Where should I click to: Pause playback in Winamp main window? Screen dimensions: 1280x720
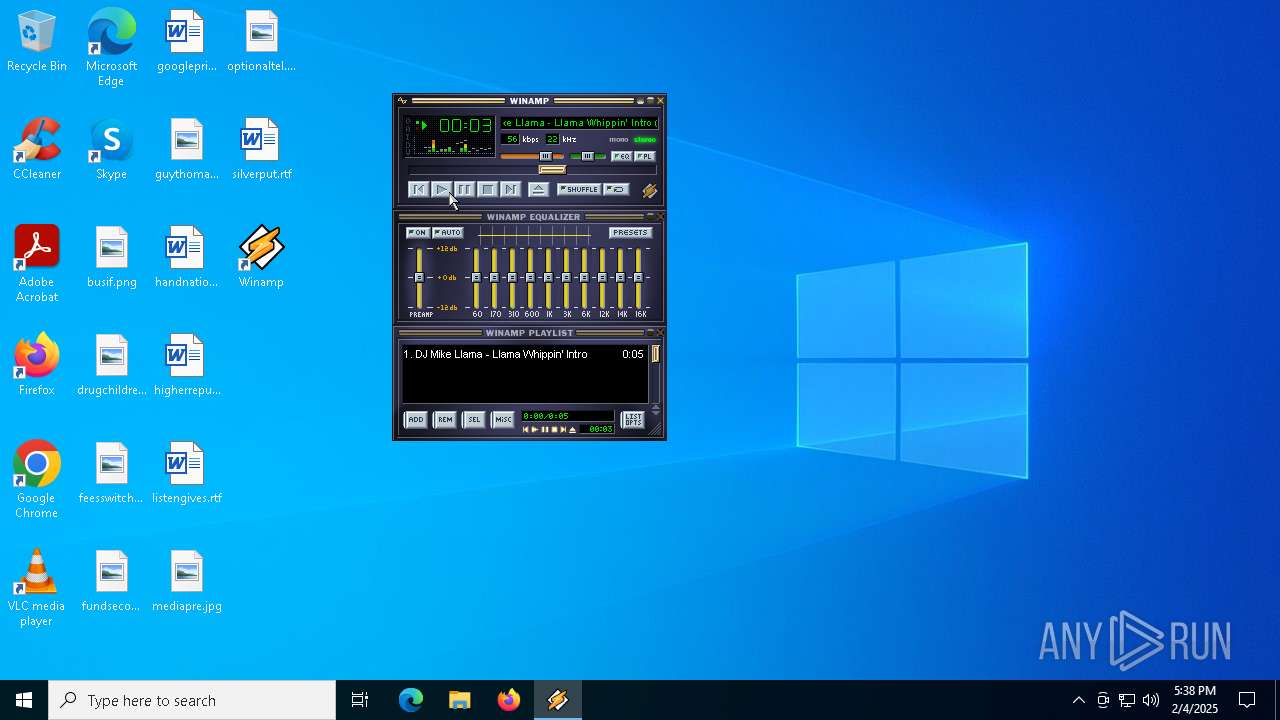click(x=465, y=189)
